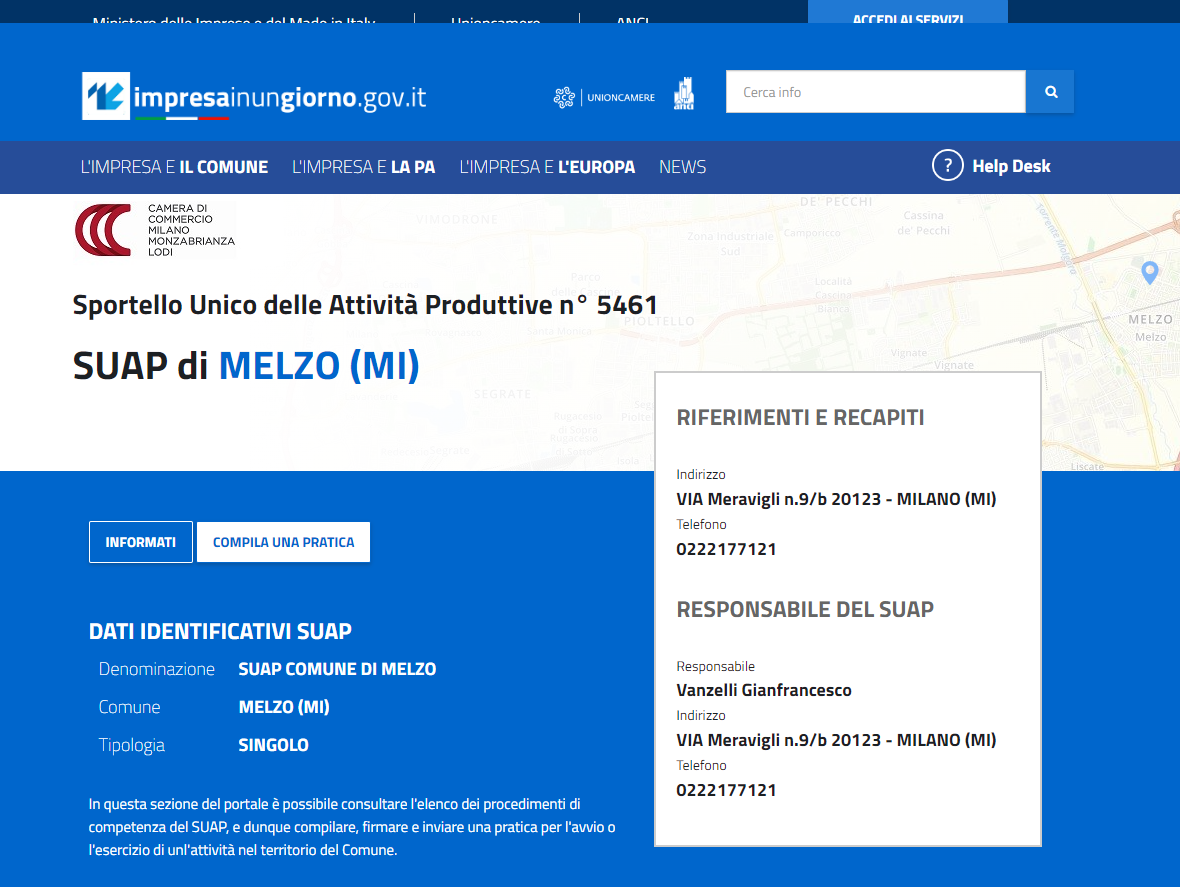The image size is (1180, 887).
Task: Click the search magnifier button
Action: (x=1050, y=92)
